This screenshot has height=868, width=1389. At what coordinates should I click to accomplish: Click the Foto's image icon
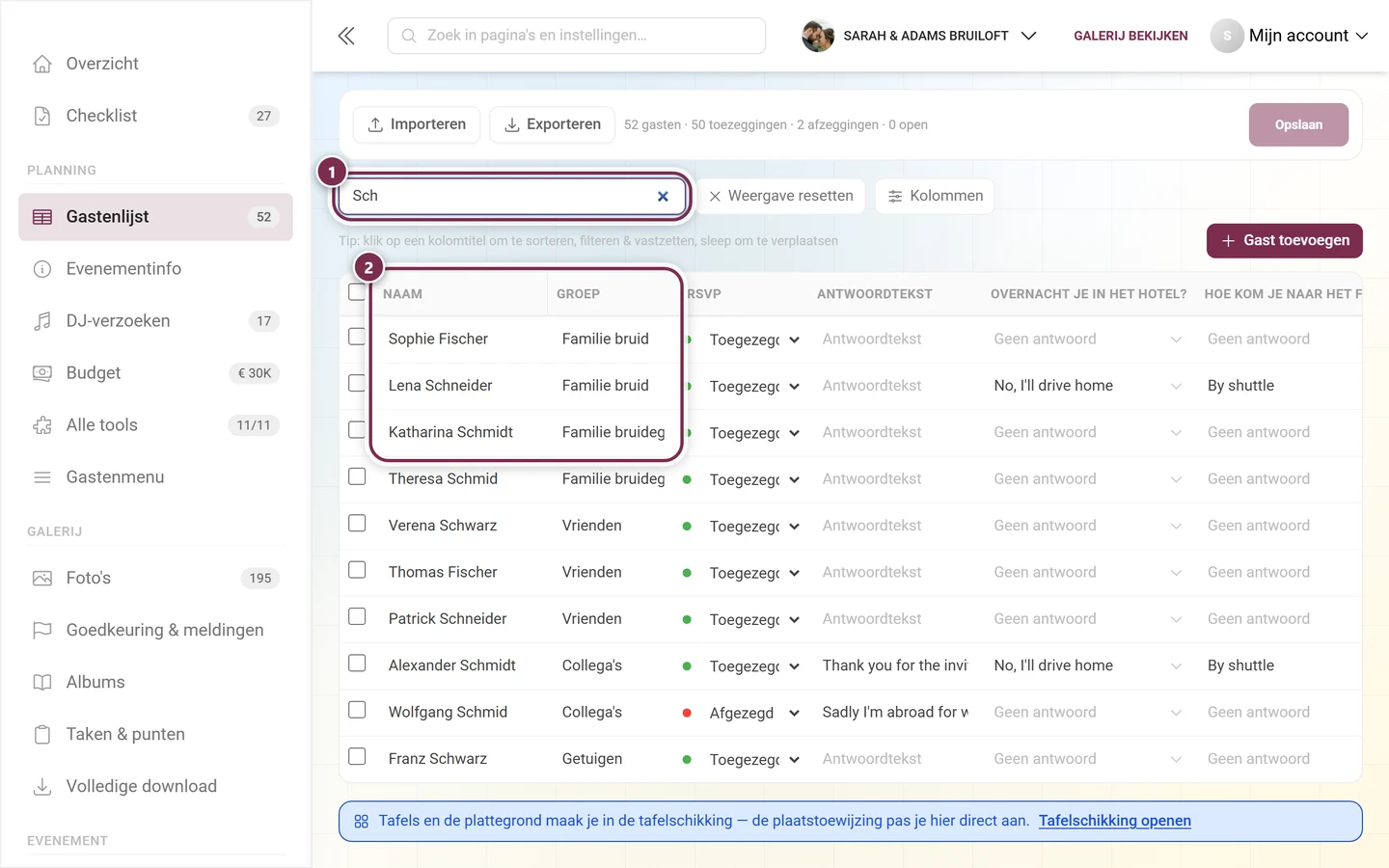click(x=42, y=579)
